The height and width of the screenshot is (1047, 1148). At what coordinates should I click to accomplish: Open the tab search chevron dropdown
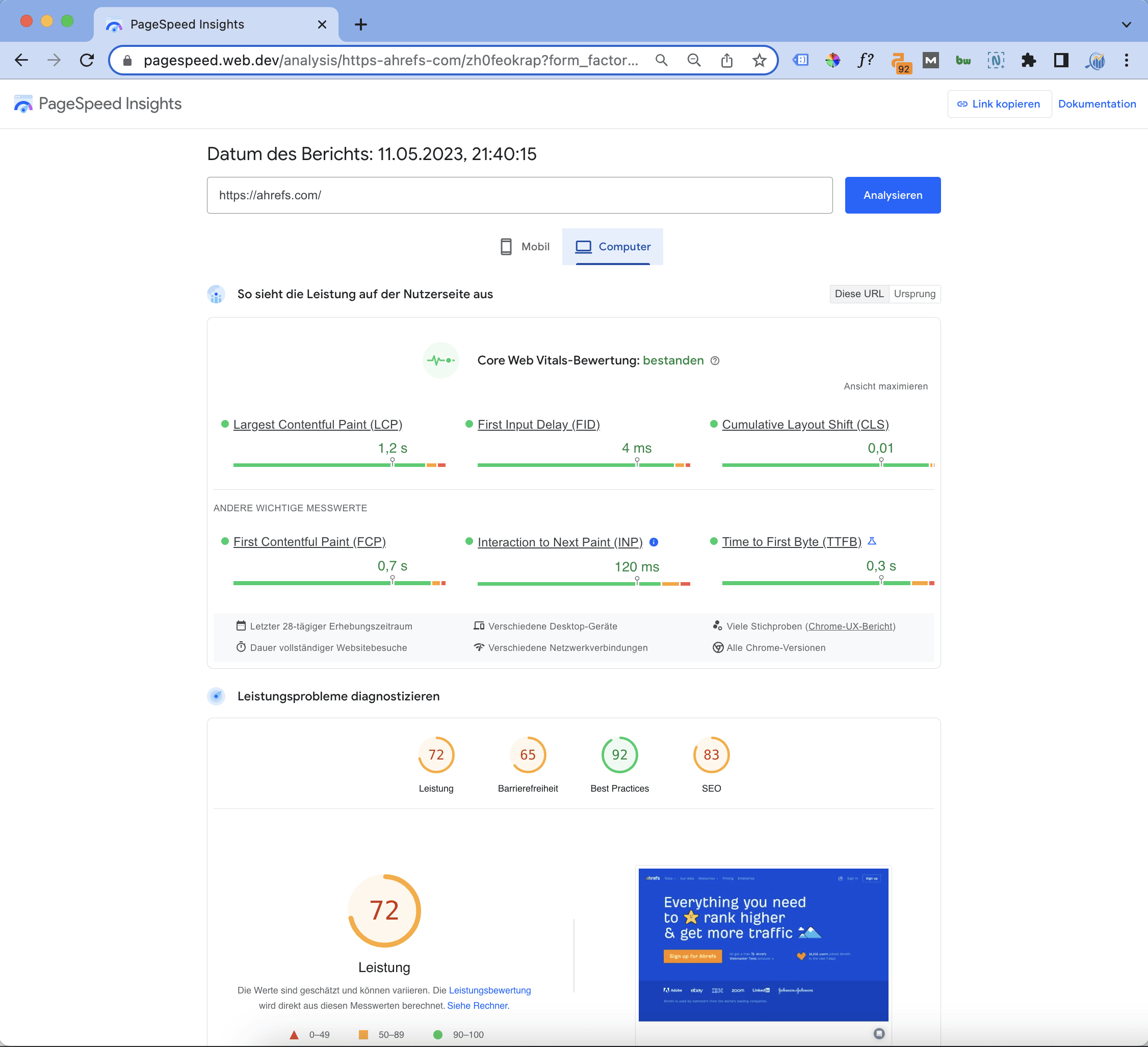[1126, 24]
